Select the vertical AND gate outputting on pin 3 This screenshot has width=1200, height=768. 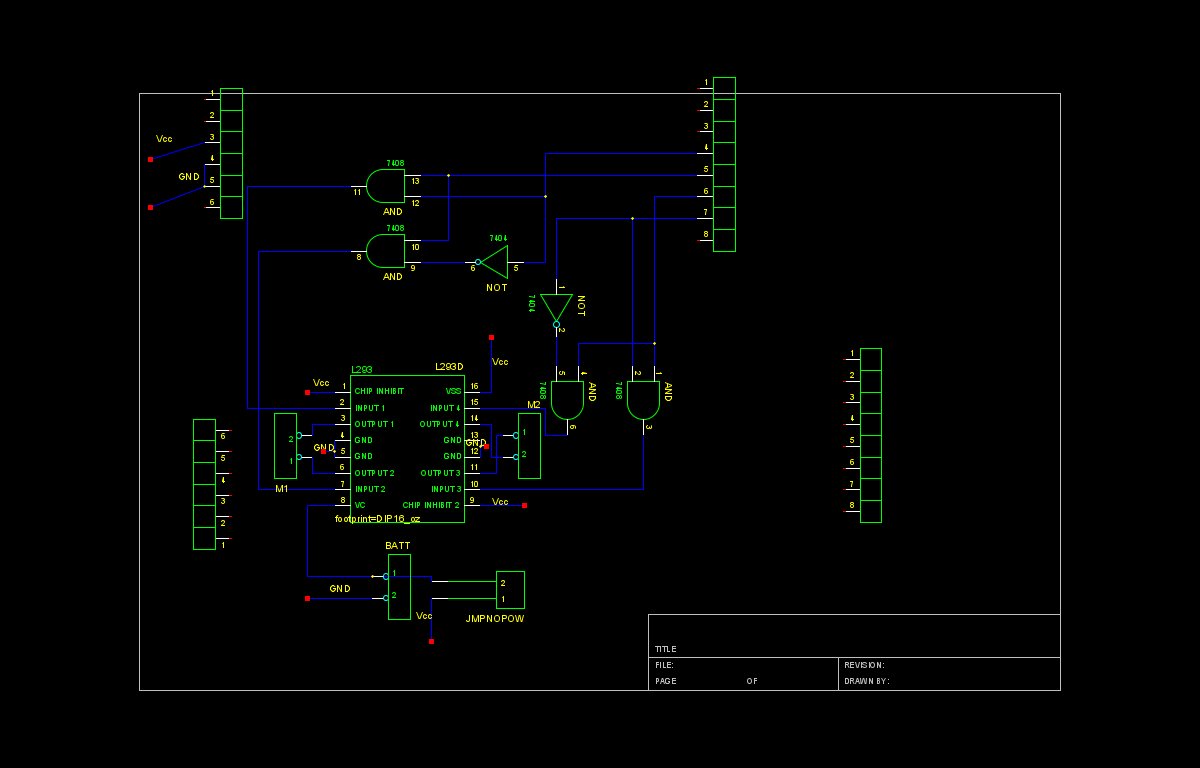[x=643, y=400]
